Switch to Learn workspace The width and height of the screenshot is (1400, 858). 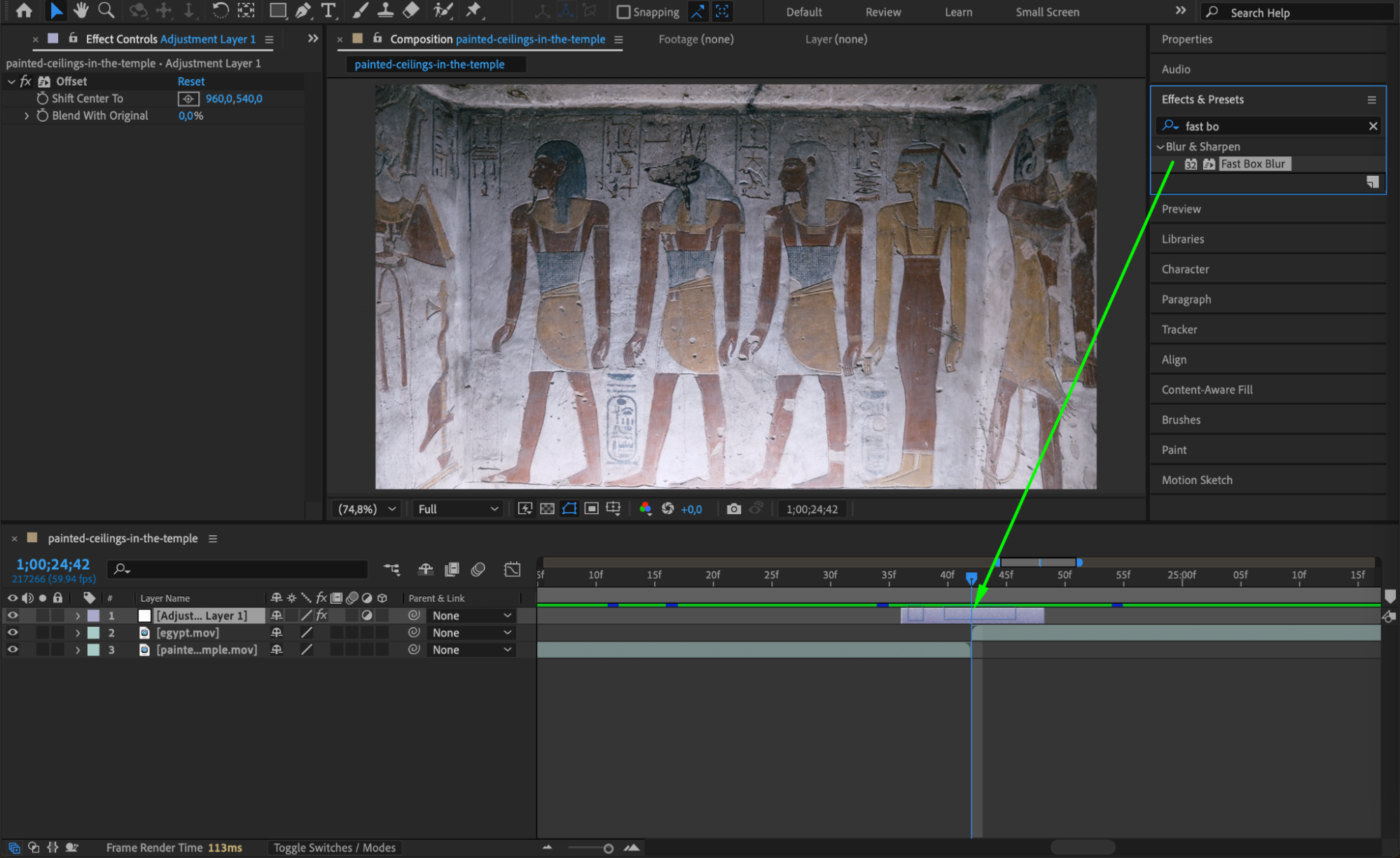click(x=958, y=12)
